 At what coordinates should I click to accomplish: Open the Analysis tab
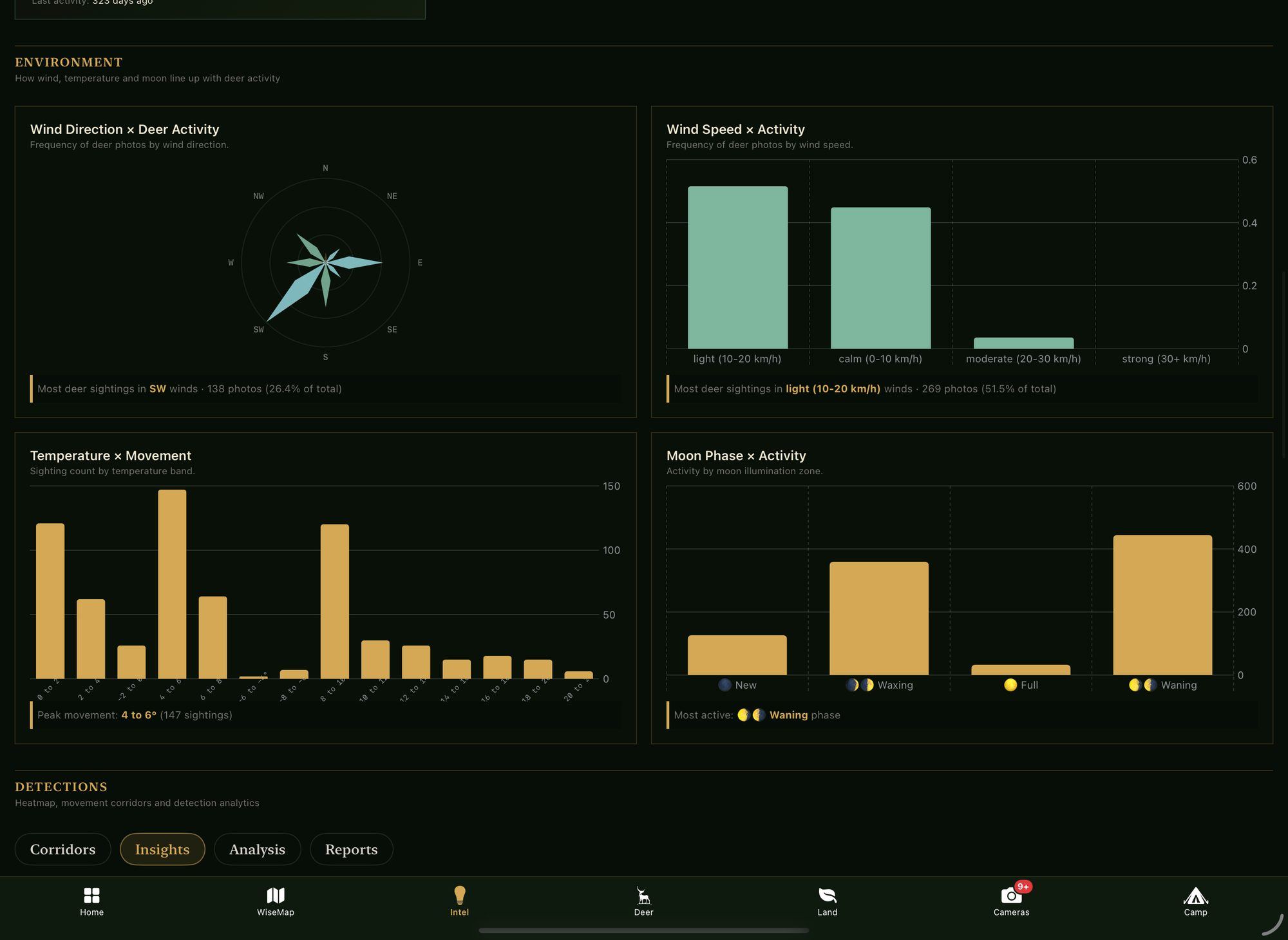(257, 849)
